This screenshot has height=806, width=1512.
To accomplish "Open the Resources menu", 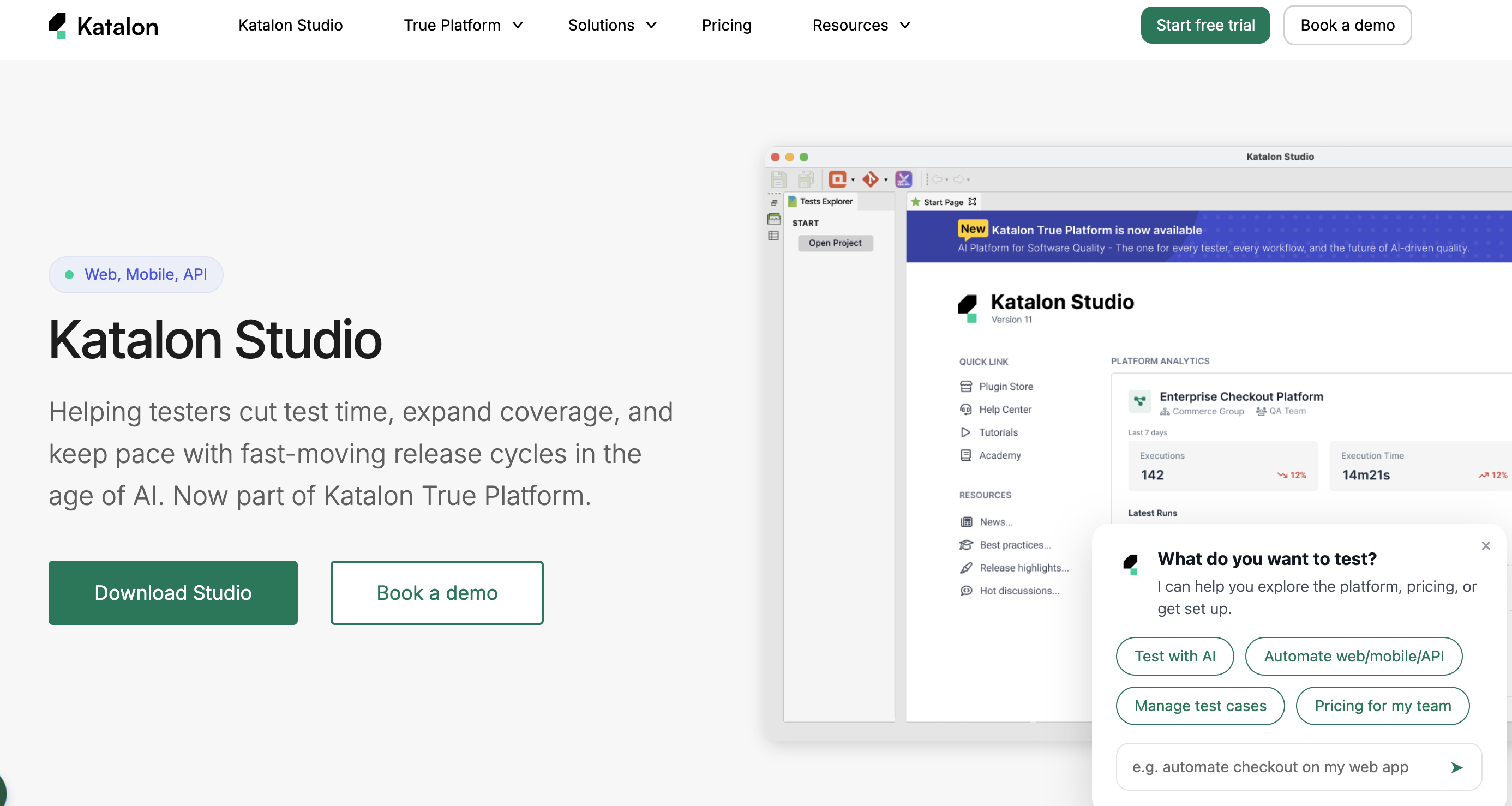I will (x=850, y=25).
